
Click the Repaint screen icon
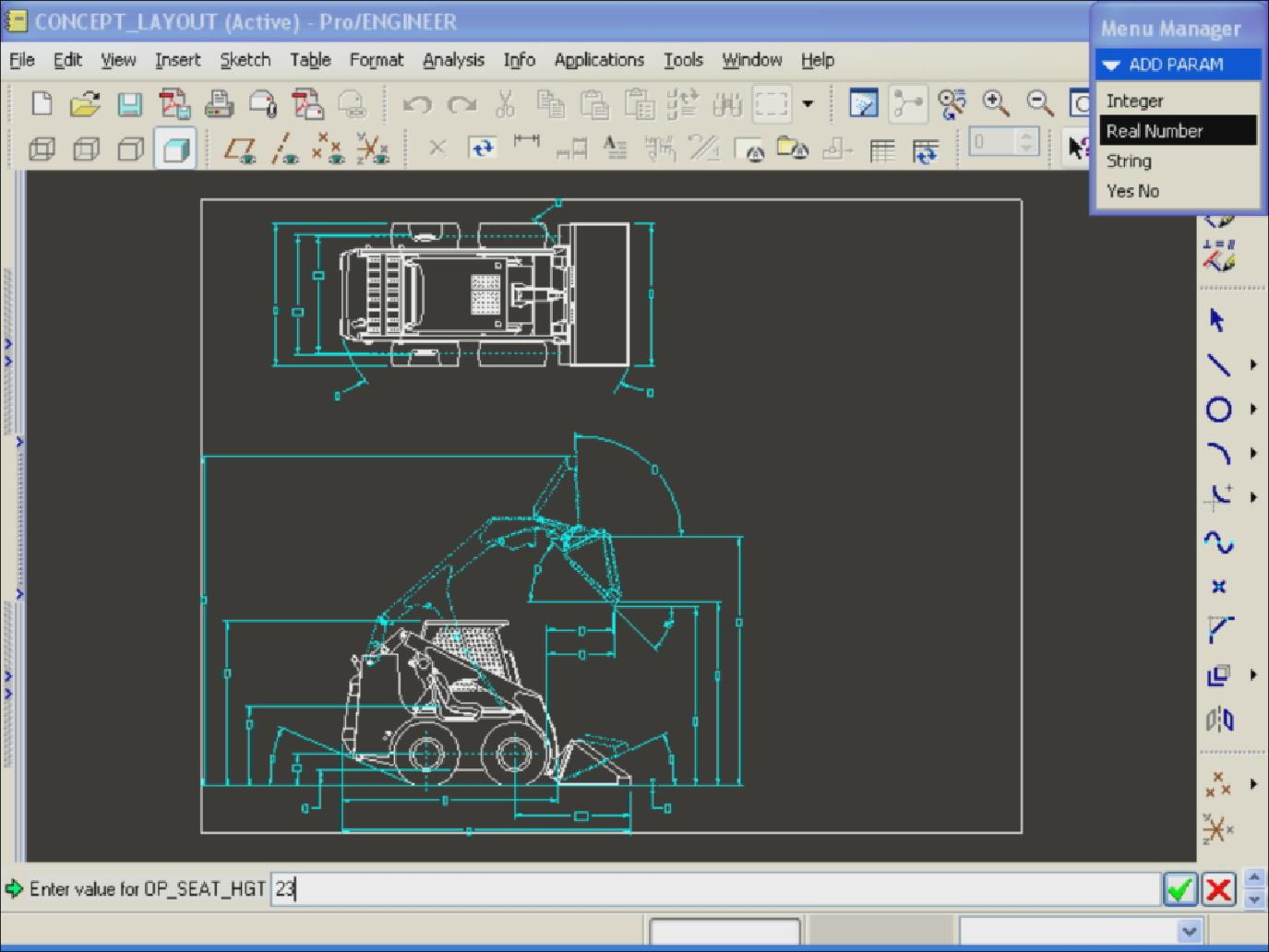click(x=863, y=103)
